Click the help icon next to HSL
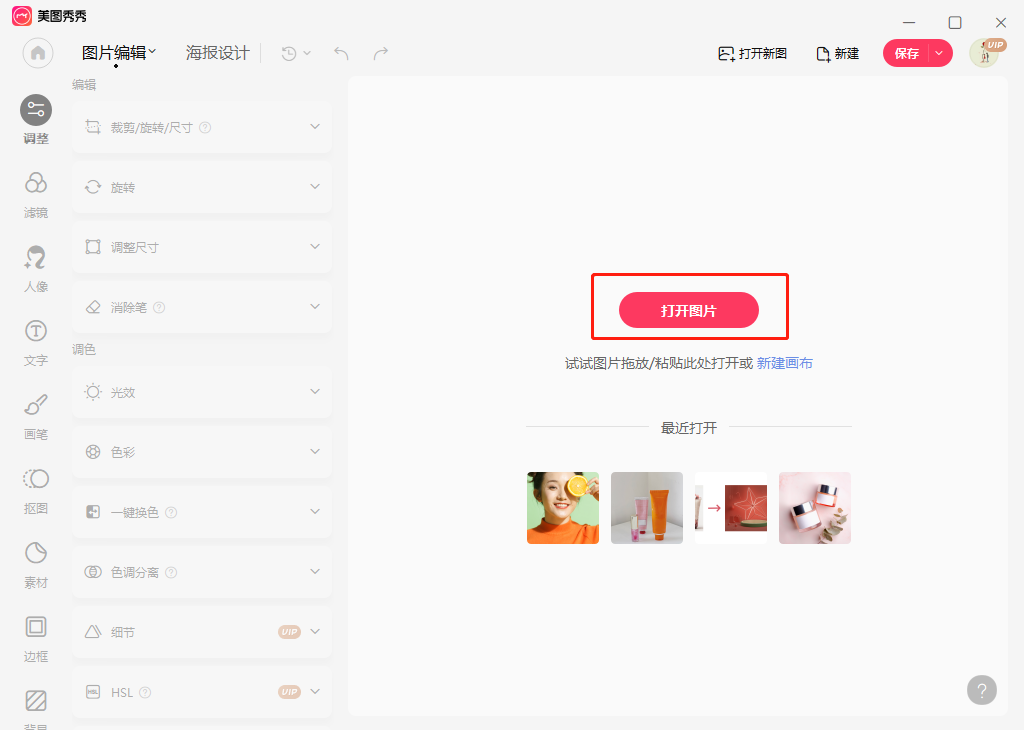The width and height of the screenshot is (1024, 730). [x=145, y=692]
